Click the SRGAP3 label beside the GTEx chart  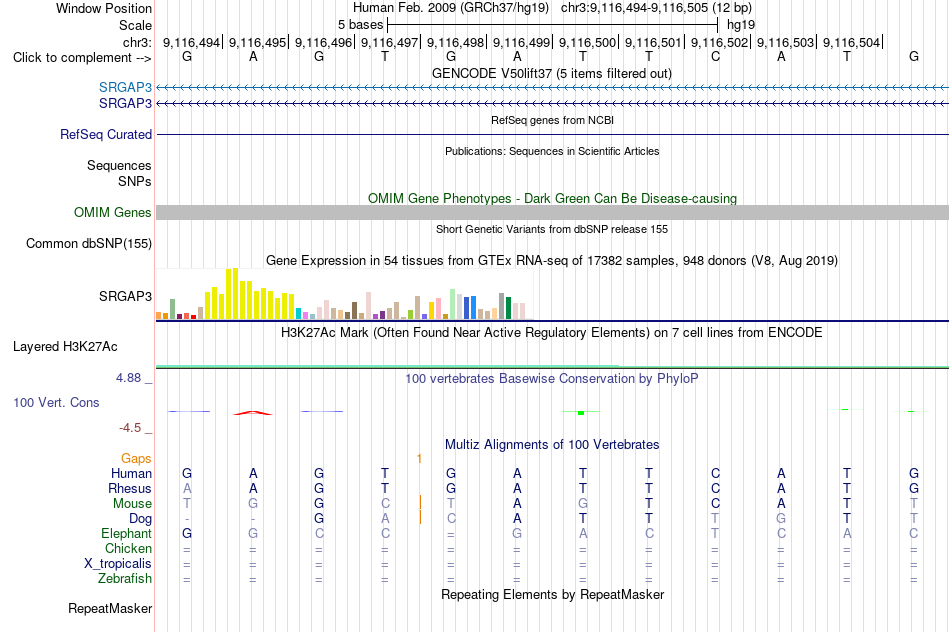coord(125,296)
